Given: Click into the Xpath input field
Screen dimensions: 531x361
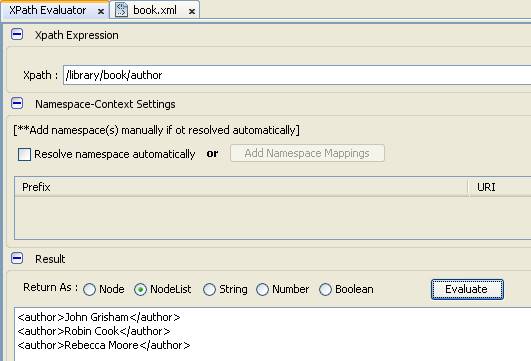Looking at the screenshot, I should click(297, 75).
